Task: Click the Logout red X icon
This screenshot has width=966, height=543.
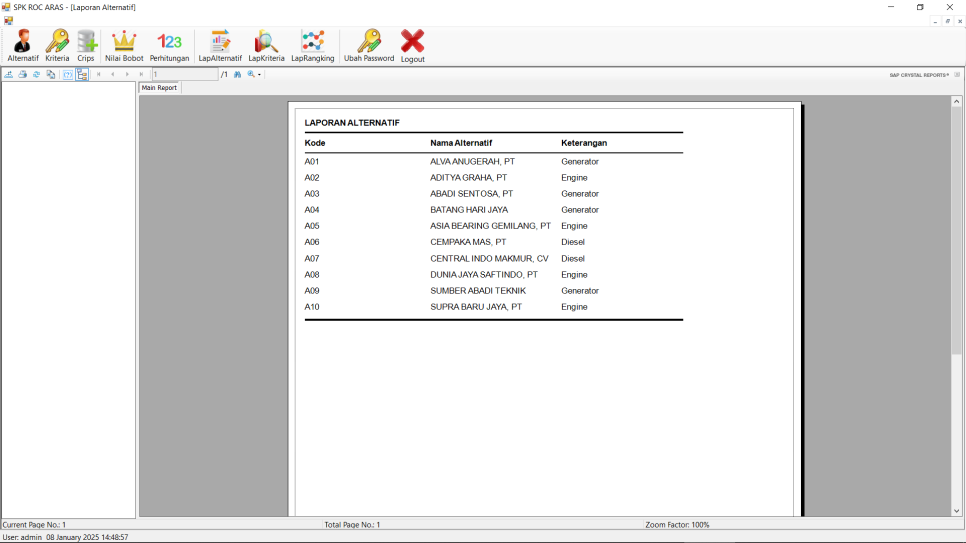Action: pyautogui.click(x=413, y=46)
